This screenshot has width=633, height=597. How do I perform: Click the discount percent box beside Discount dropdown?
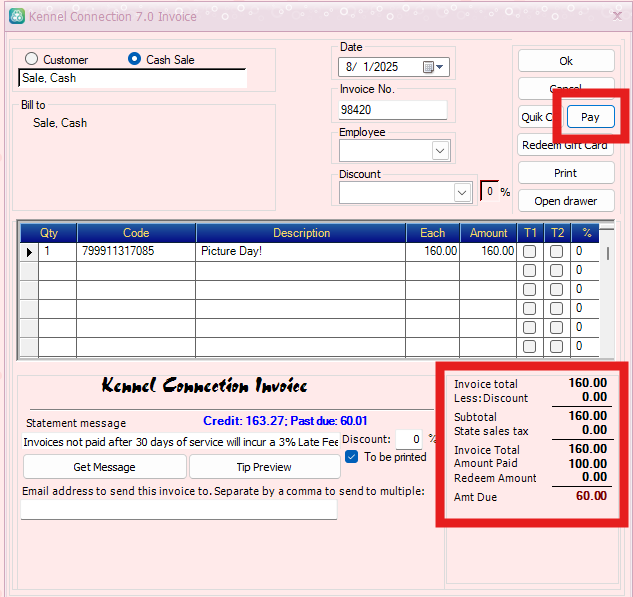pyautogui.click(x=490, y=191)
